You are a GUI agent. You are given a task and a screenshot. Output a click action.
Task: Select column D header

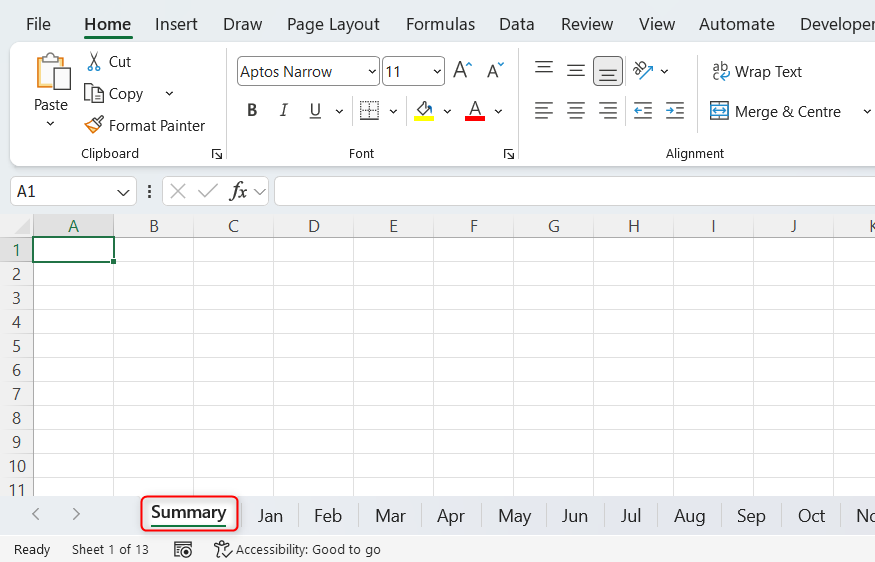[x=314, y=226]
